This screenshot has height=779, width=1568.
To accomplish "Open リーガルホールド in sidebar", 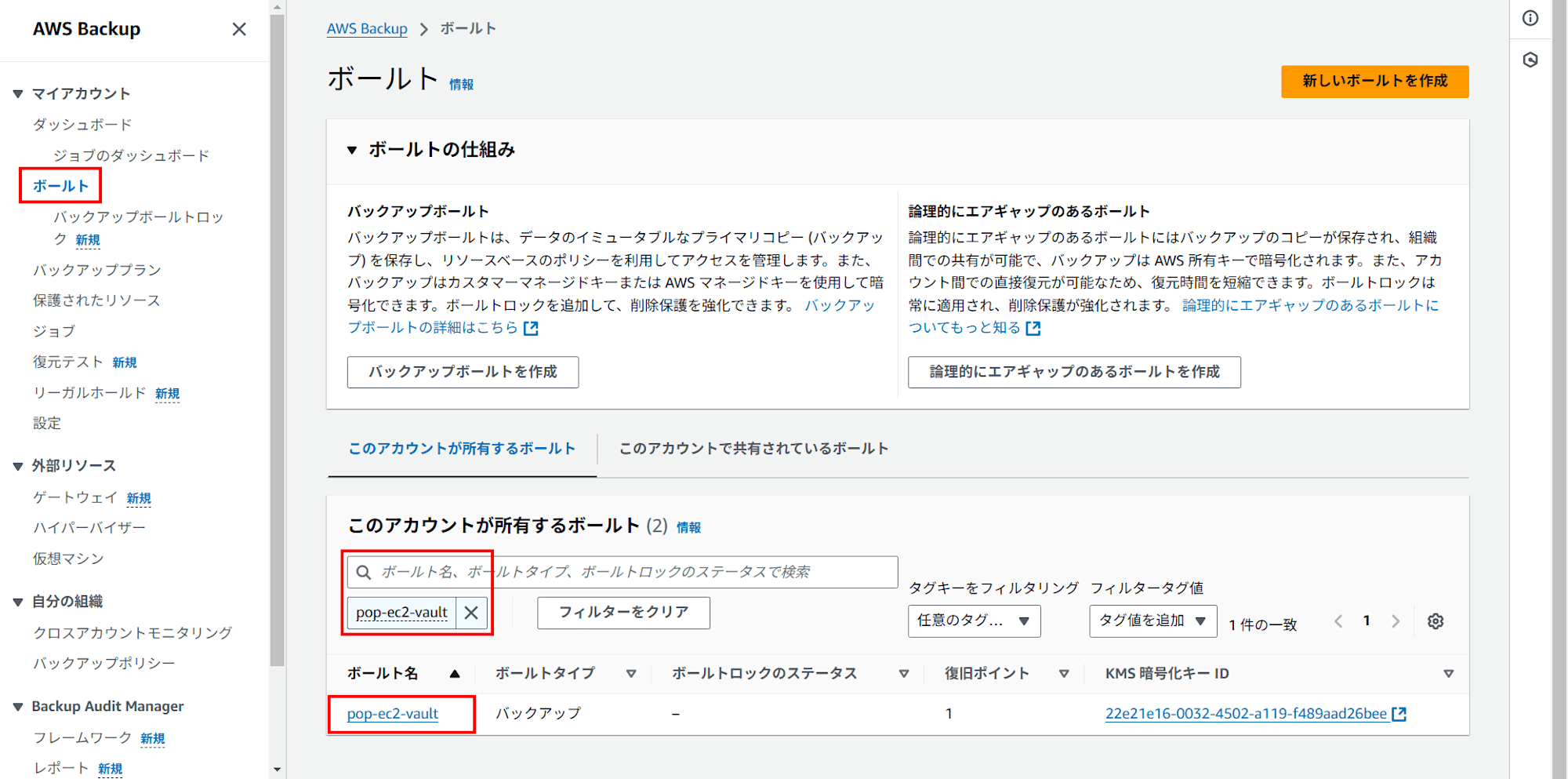I will [x=89, y=392].
